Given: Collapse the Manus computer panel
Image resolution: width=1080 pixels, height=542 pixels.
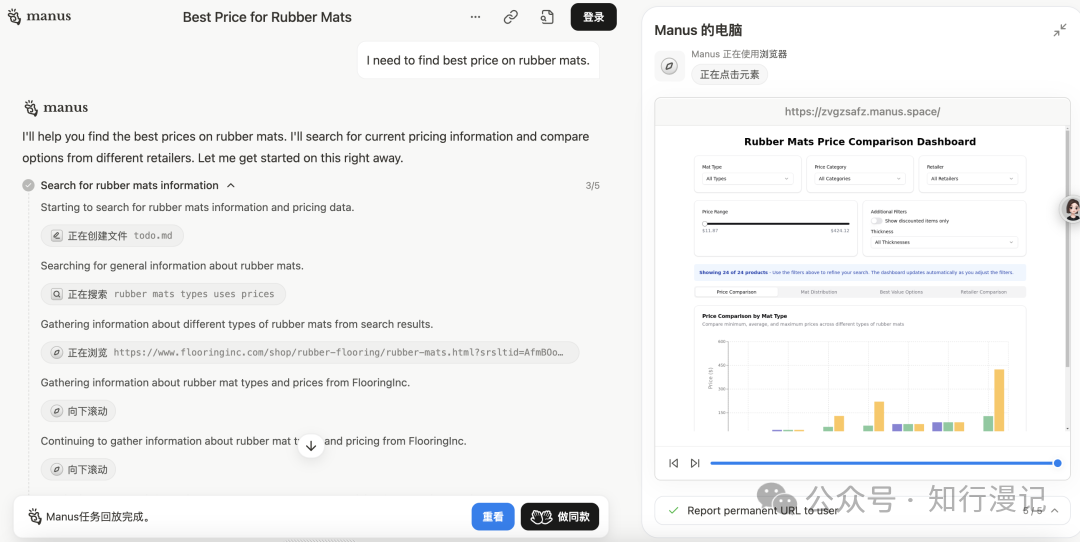Looking at the screenshot, I should (1059, 30).
